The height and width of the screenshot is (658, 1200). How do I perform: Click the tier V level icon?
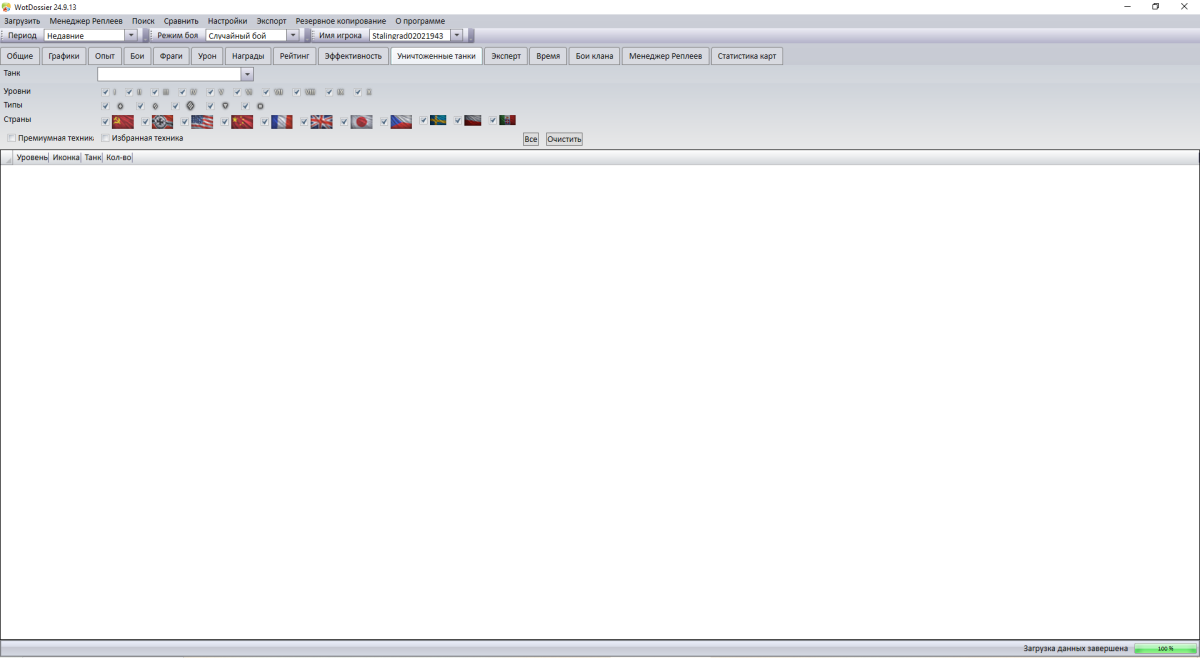point(221,92)
